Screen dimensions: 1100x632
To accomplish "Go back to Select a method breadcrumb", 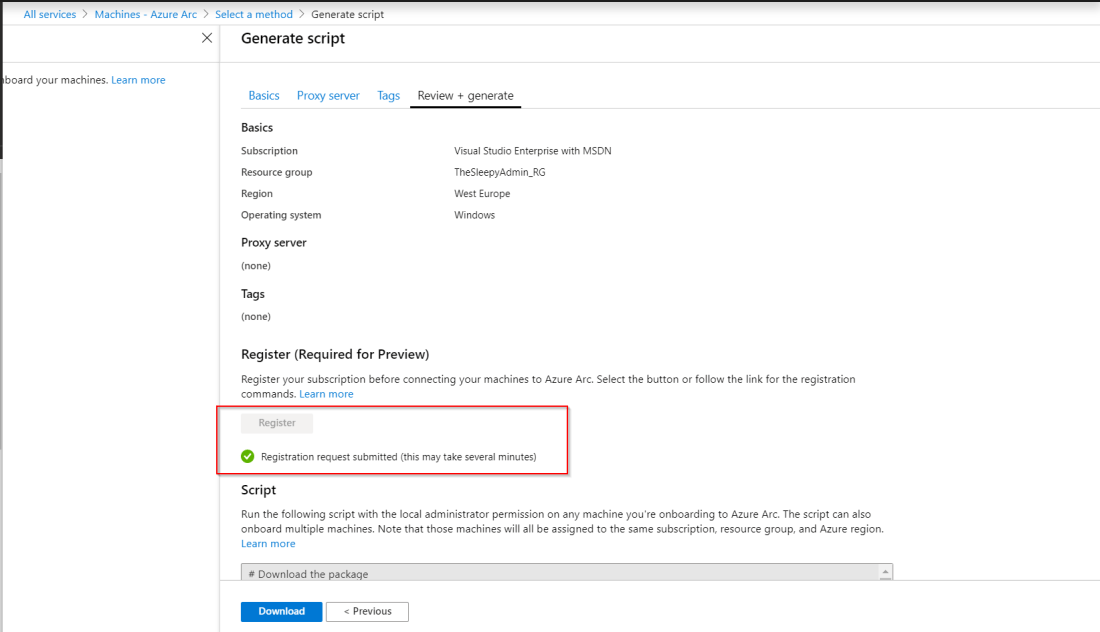I will [x=254, y=15].
